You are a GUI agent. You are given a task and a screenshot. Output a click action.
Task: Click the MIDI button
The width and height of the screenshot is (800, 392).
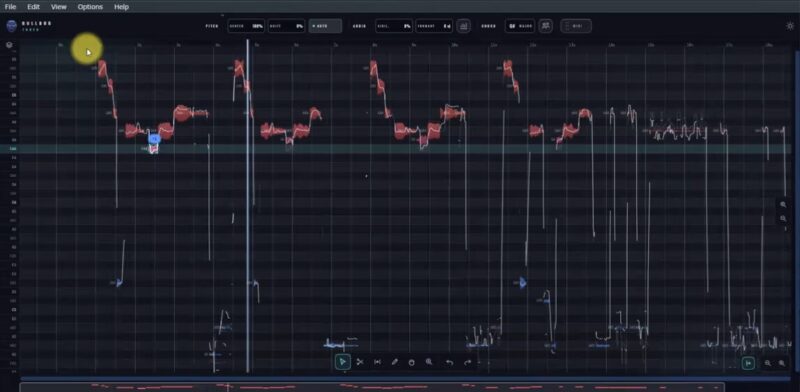tap(576, 26)
